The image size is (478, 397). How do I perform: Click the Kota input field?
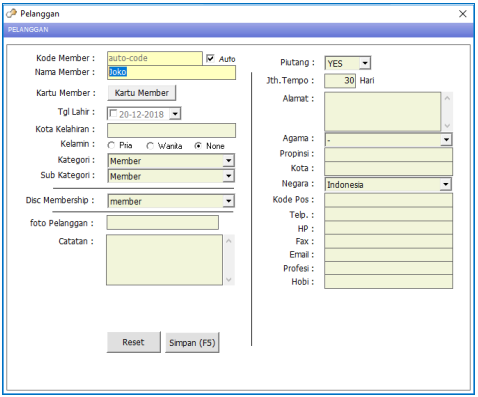click(389, 168)
